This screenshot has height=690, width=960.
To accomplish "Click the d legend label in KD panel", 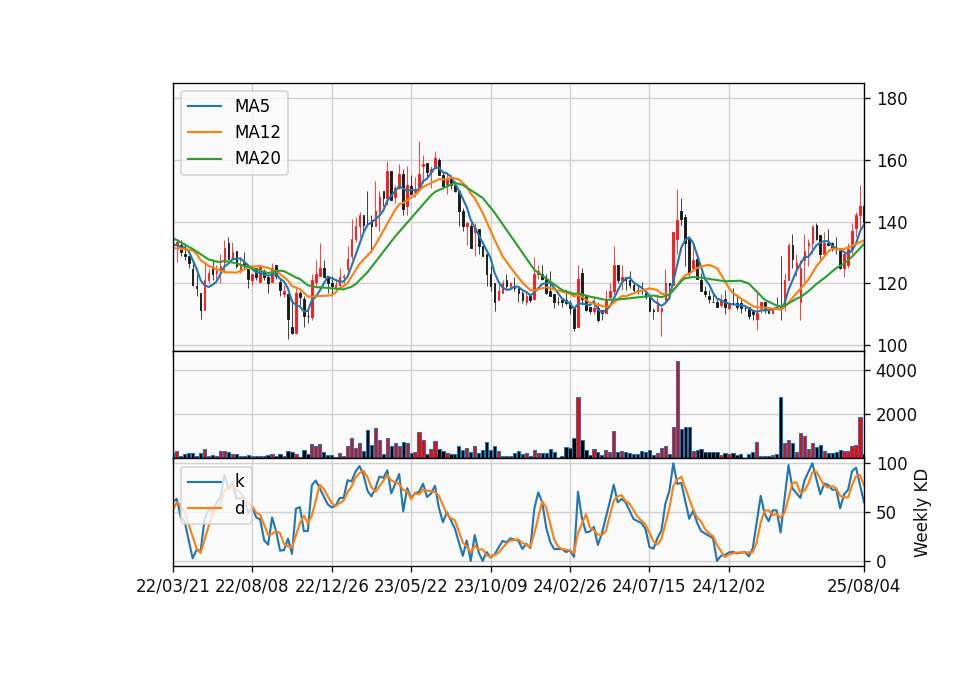I will click(239, 508).
